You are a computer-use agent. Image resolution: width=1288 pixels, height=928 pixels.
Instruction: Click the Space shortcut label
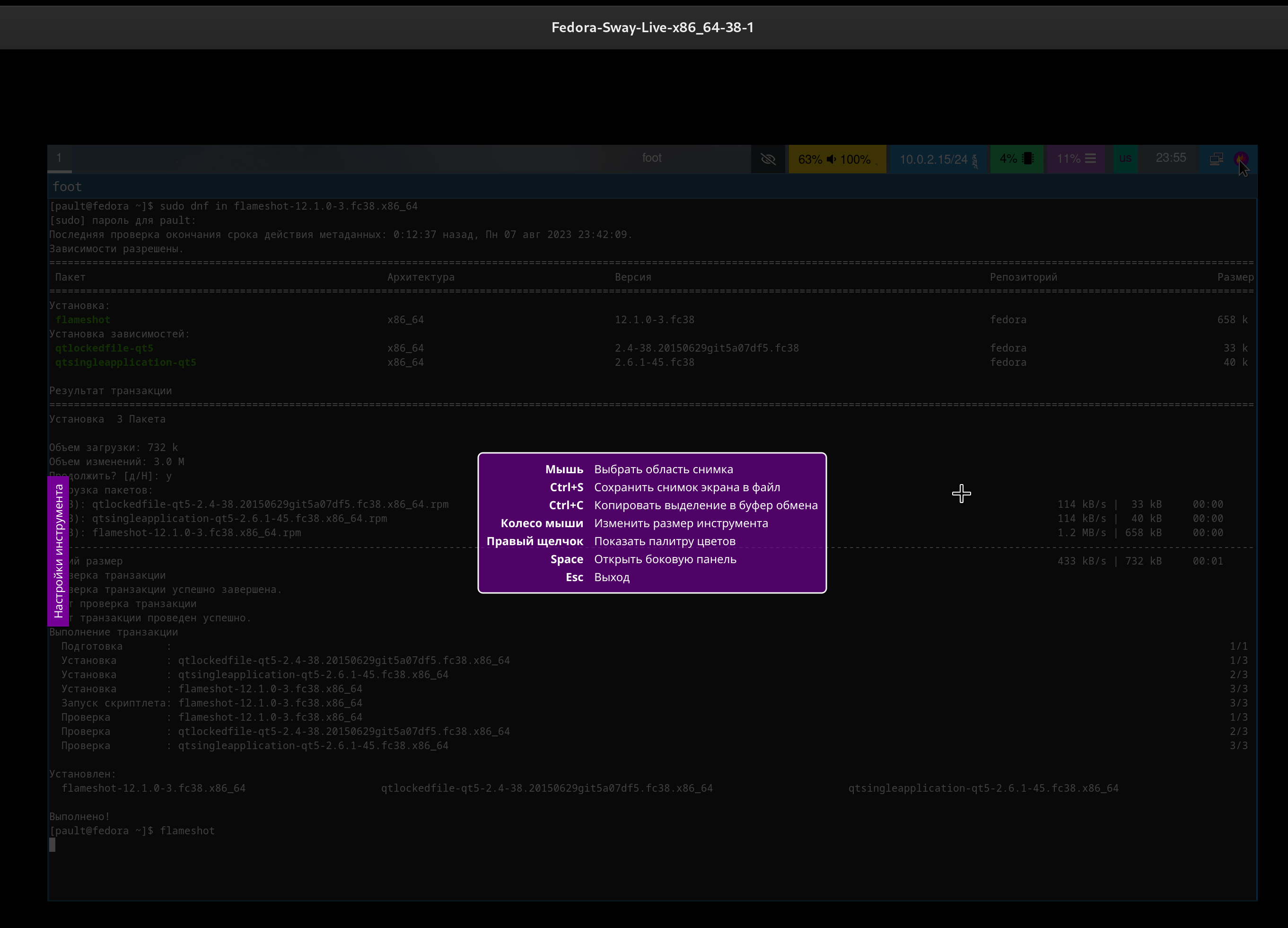[567, 559]
